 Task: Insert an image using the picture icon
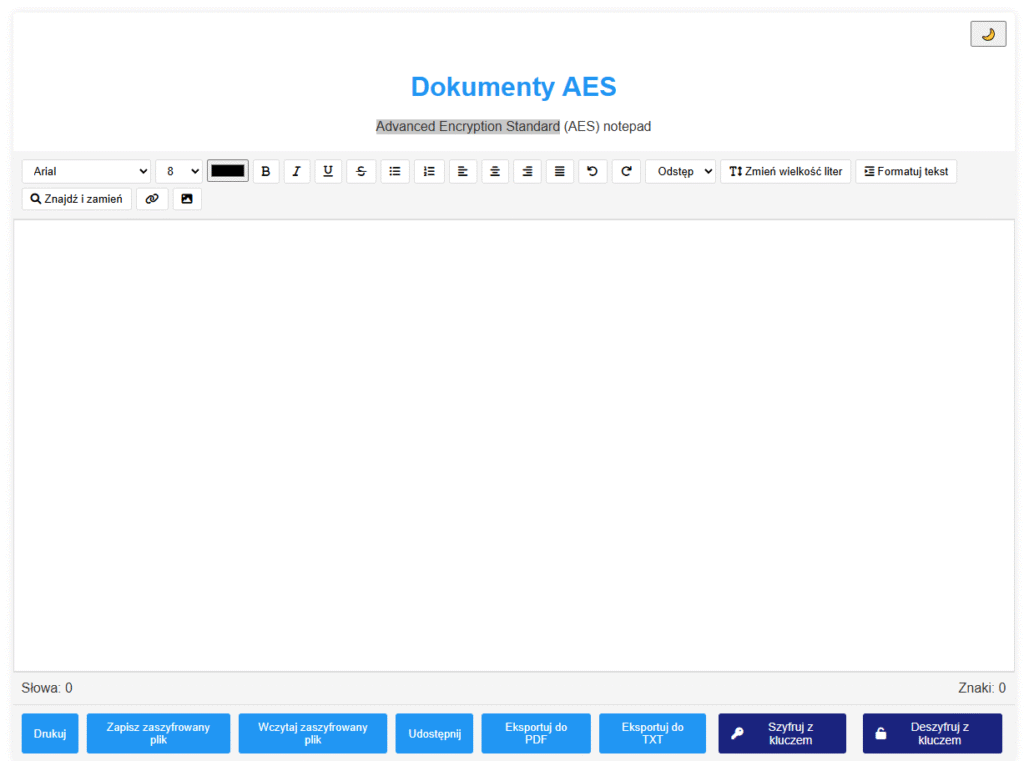click(x=187, y=199)
